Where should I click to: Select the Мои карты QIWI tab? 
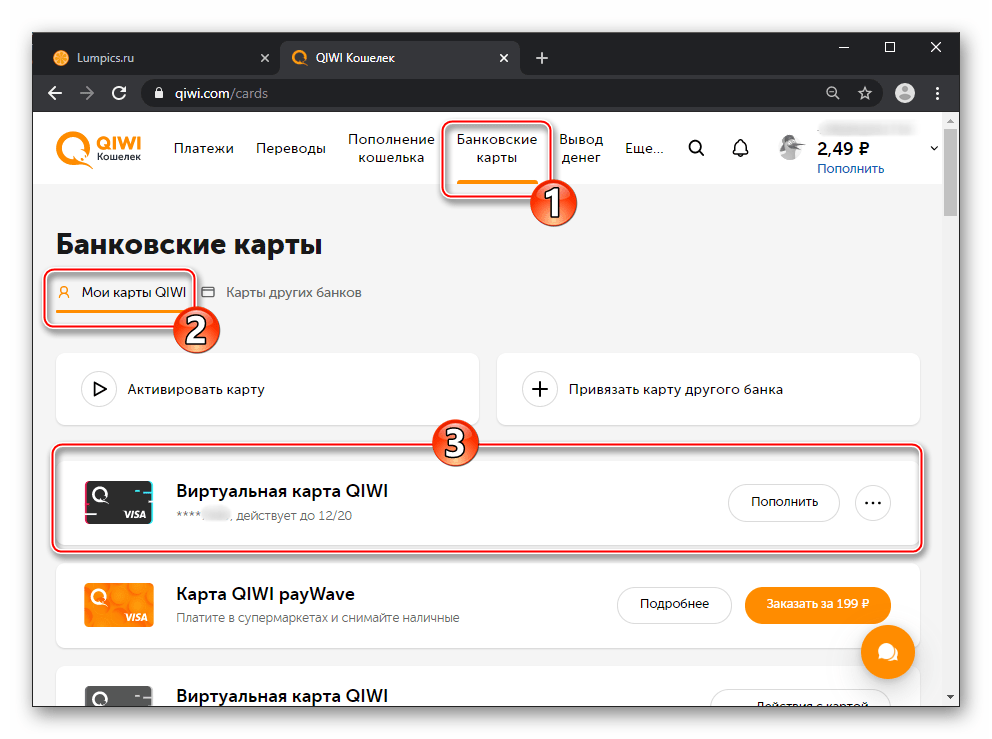[122, 292]
